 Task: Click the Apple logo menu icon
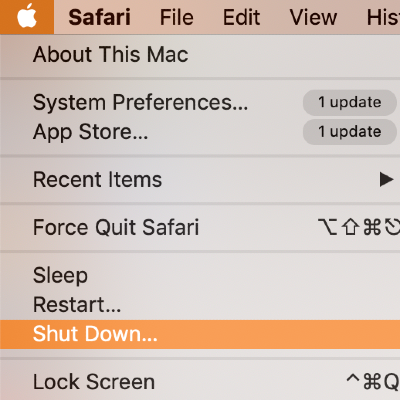coord(27,17)
